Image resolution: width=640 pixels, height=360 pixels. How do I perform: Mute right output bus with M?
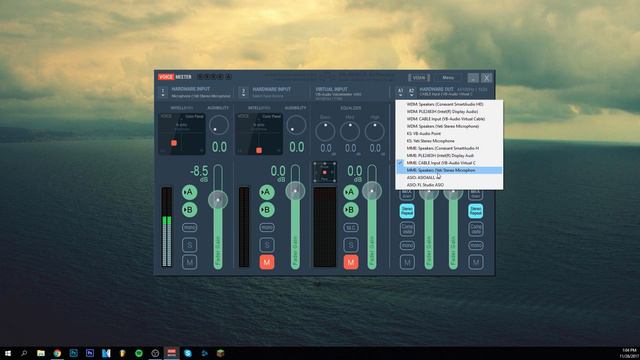(x=476, y=262)
